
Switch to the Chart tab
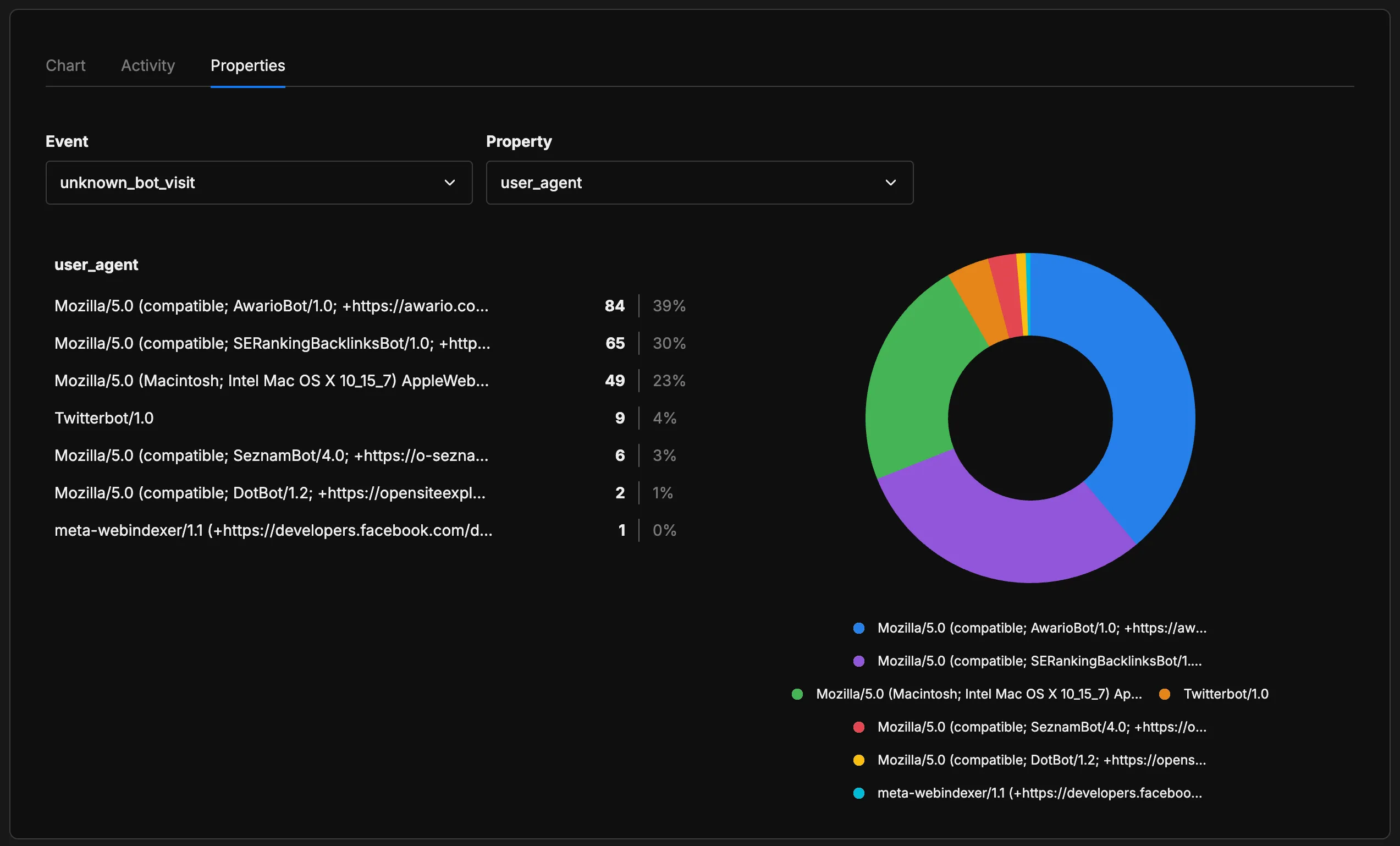[x=65, y=65]
